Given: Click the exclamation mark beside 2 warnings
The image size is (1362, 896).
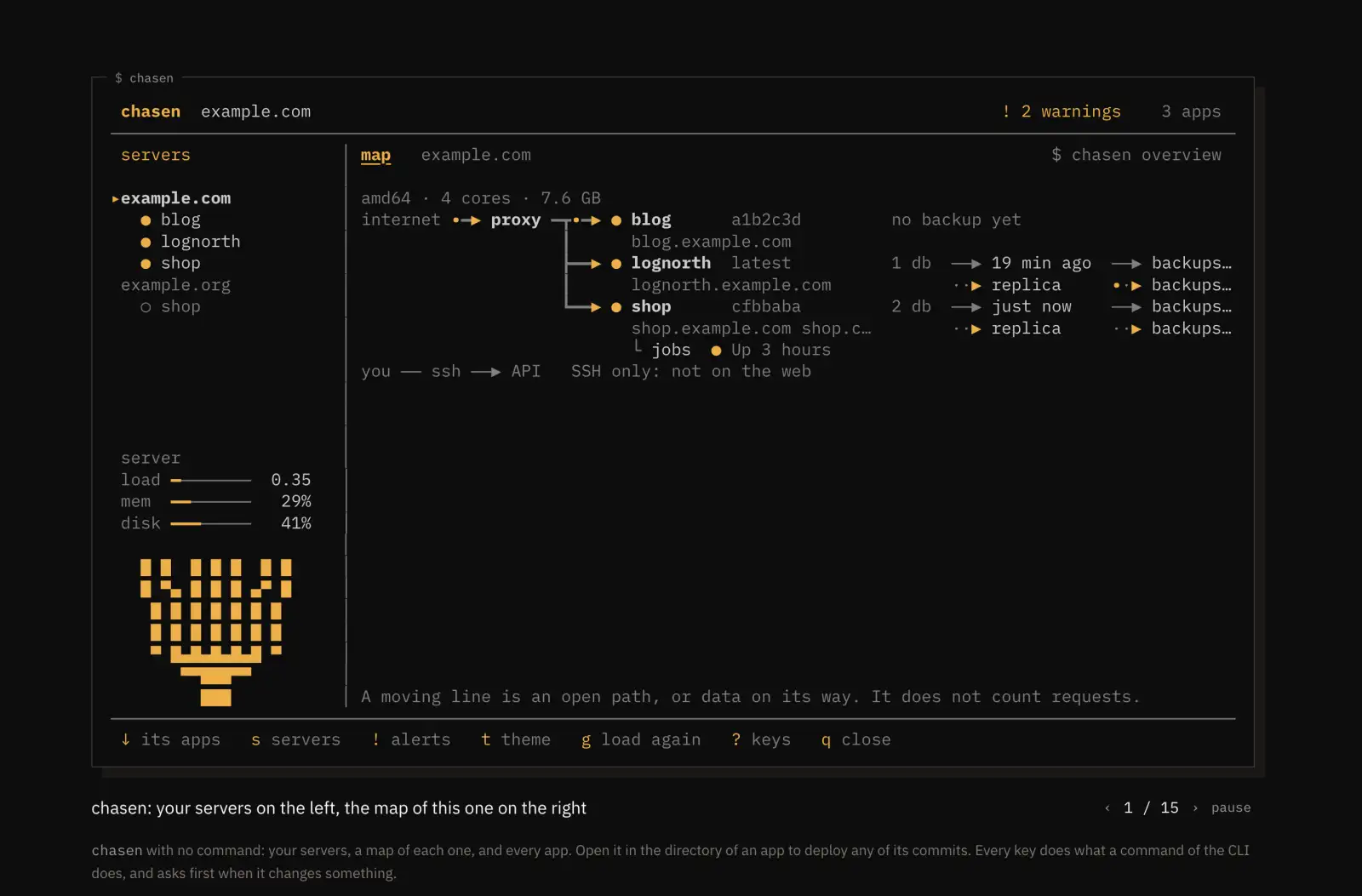Looking at the screenshot, I should click(x=1006, y=111).
